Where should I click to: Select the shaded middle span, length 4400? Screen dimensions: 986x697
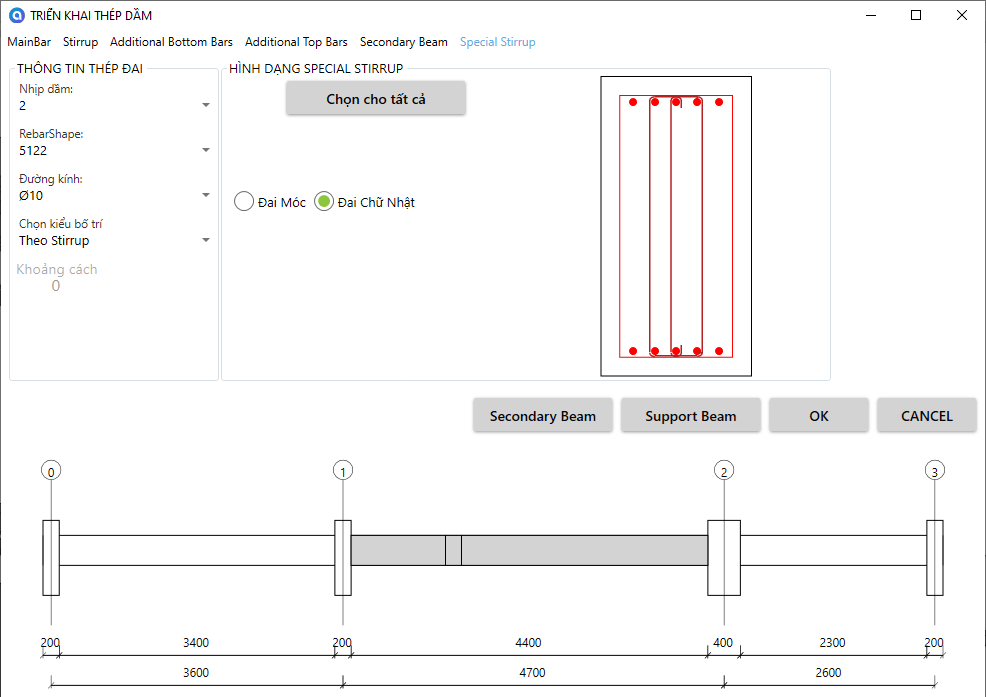tap(529, 550)
